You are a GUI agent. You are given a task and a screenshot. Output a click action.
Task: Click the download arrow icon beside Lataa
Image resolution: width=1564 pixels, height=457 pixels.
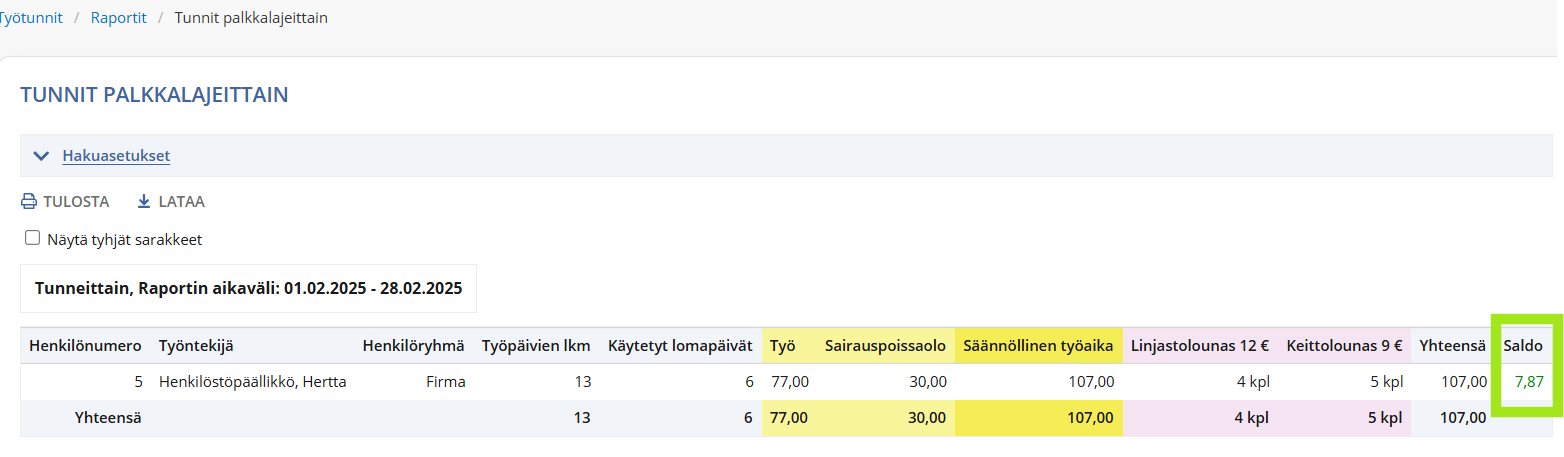tap(144, 202)
